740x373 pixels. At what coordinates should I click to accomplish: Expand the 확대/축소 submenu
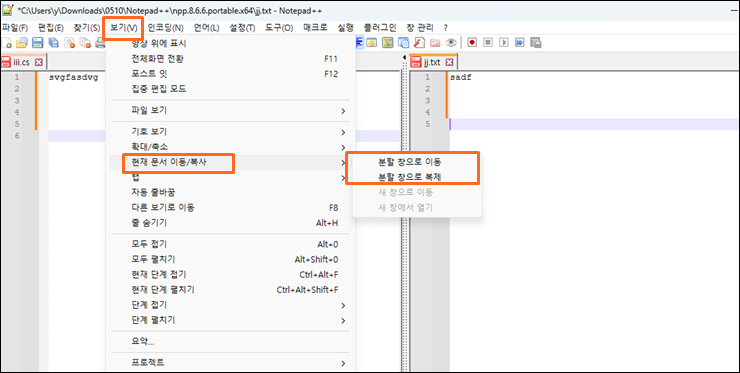(230, 147)
